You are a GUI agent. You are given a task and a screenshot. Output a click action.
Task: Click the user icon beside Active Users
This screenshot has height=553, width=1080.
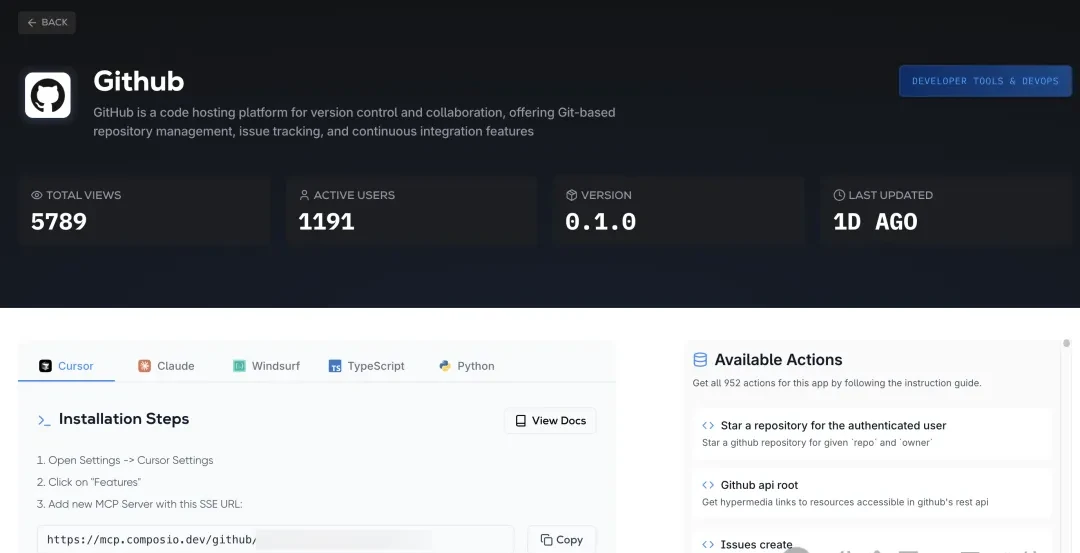click(x=304, y=196)
